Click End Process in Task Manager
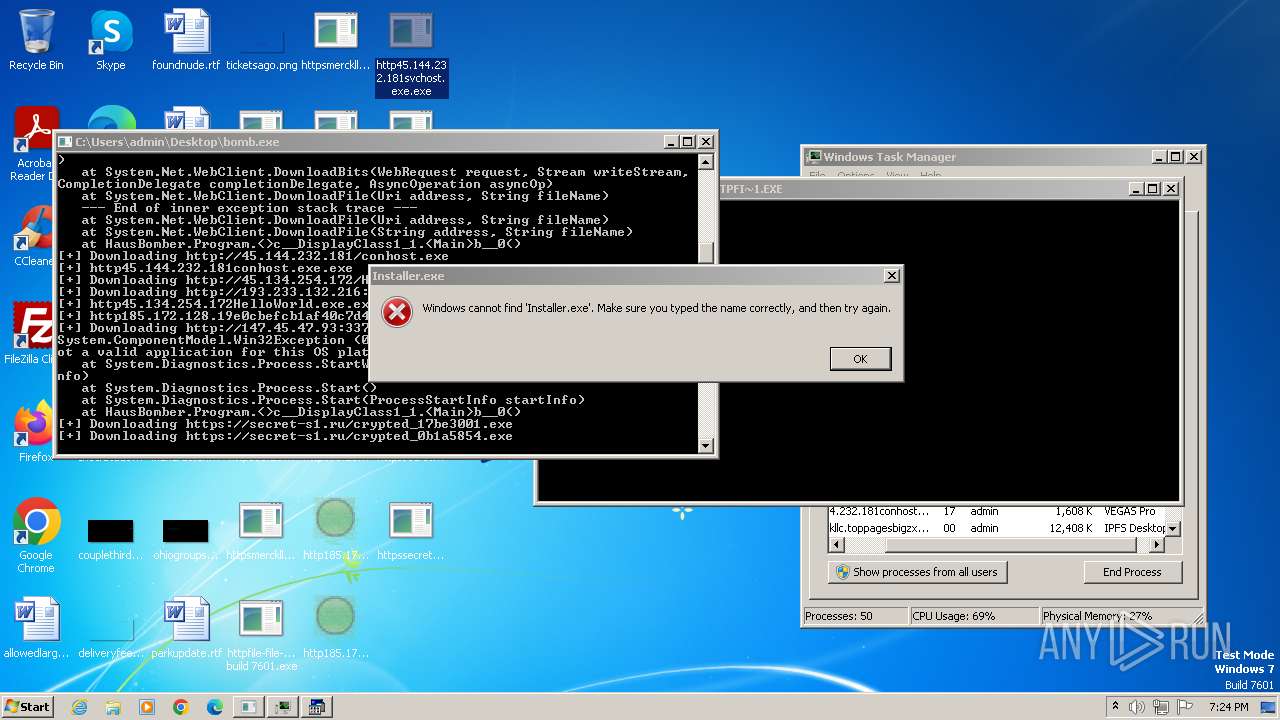The height and width of the screenshot is (720, 1280). [x=1132, y=572]
